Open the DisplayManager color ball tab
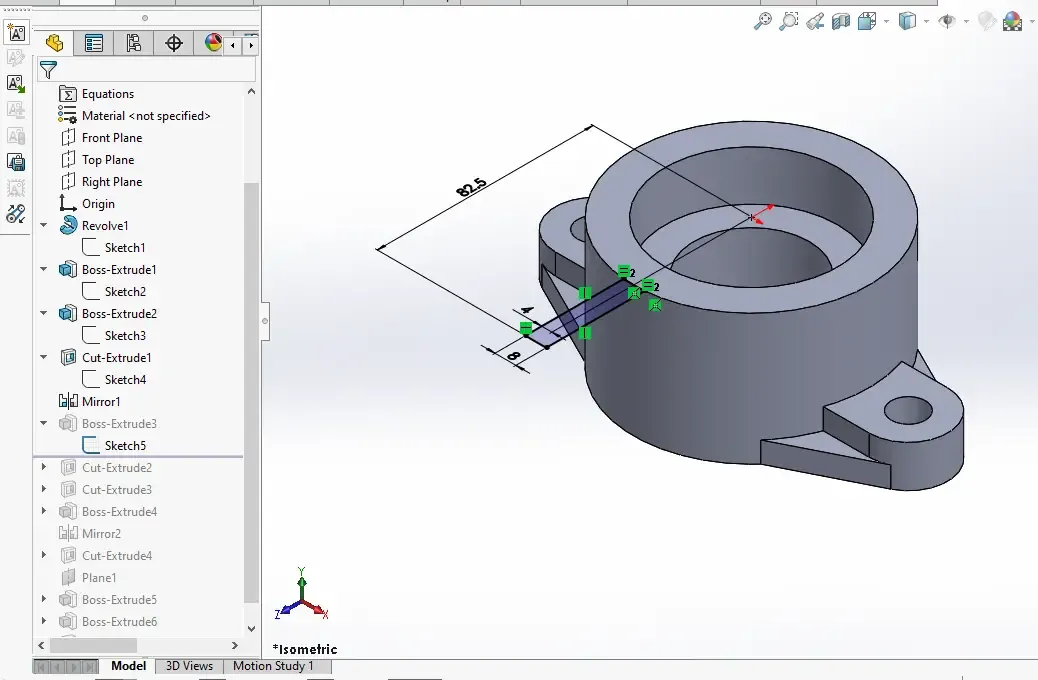Viewport: 1038px width, 680px height. (213, 44)
